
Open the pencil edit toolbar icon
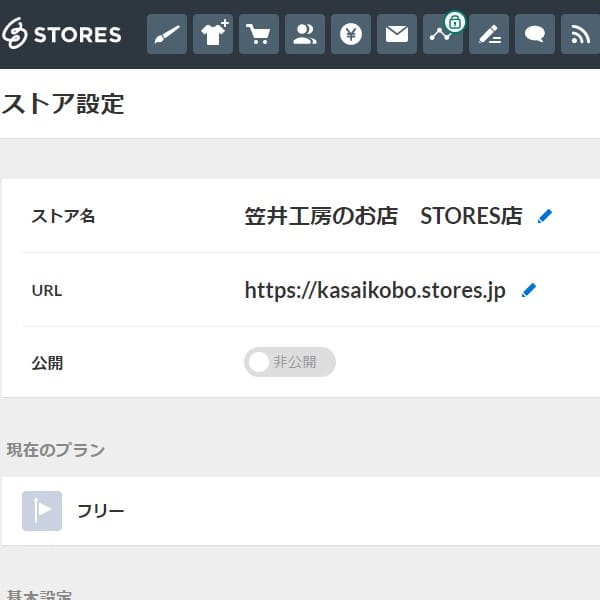[x=489, y=34]
